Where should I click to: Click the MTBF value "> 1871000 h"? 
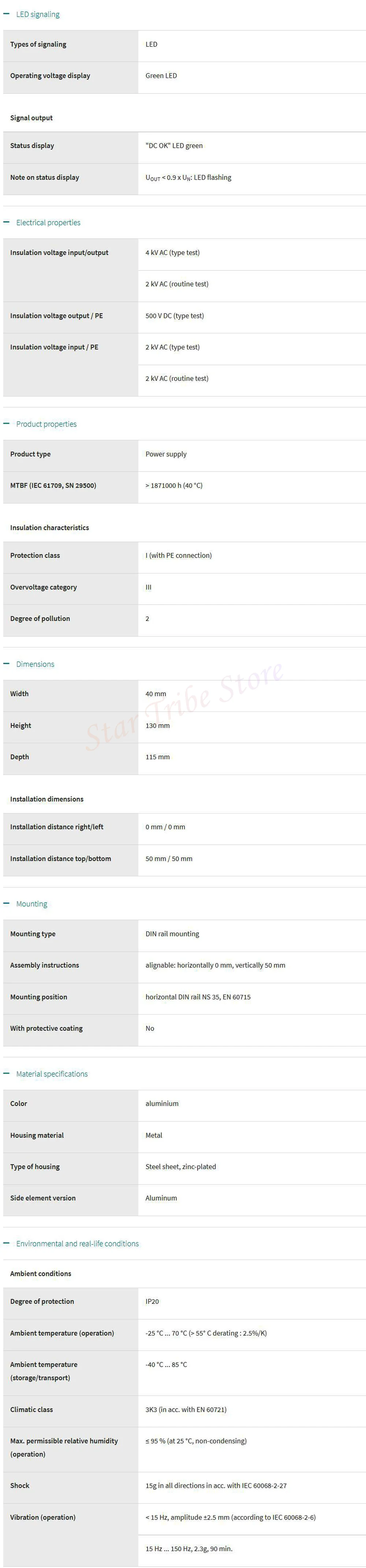(174, 486)
